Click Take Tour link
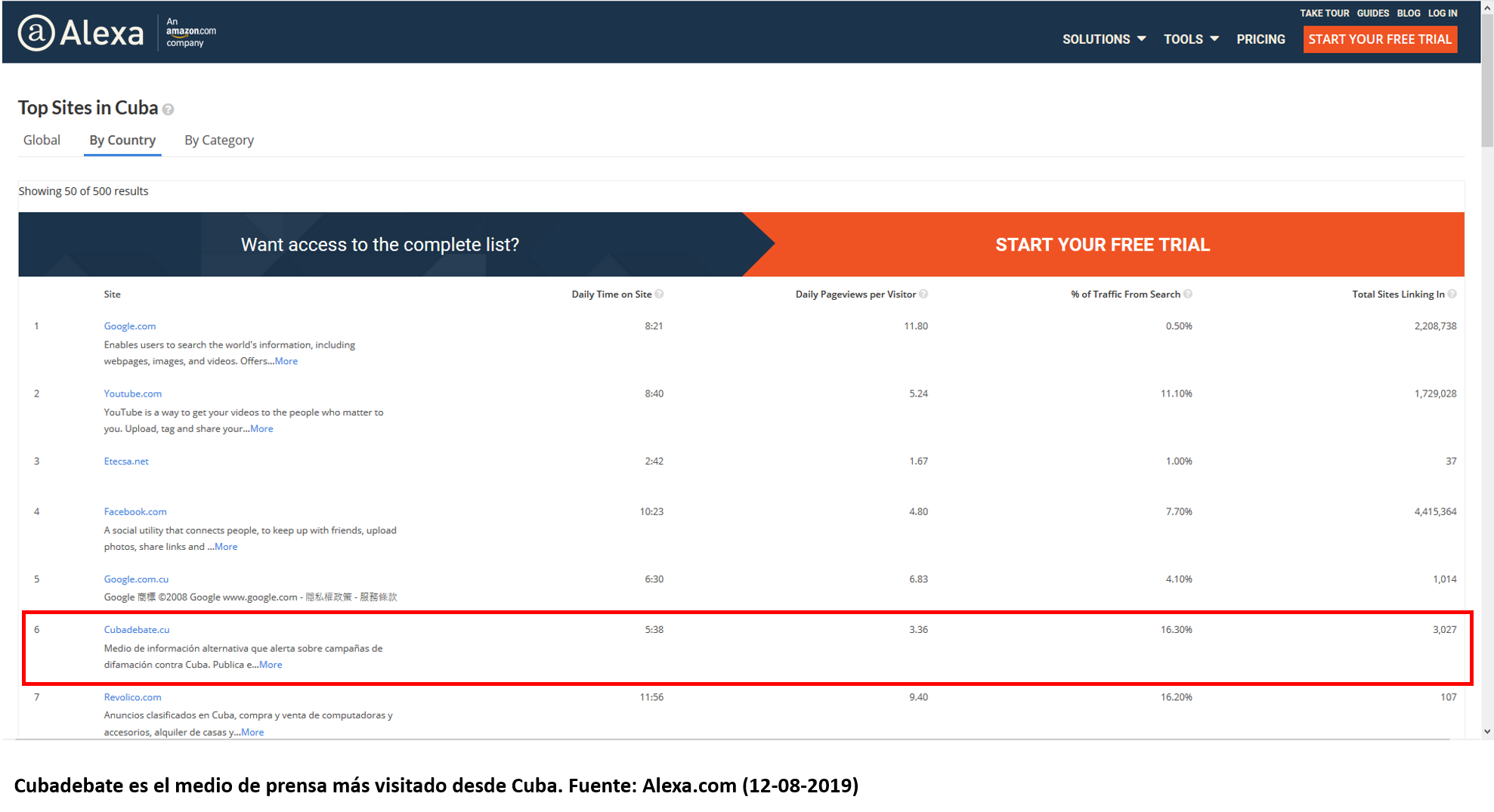Screen dimensions: 1494x812 [x=1324, y=14]
